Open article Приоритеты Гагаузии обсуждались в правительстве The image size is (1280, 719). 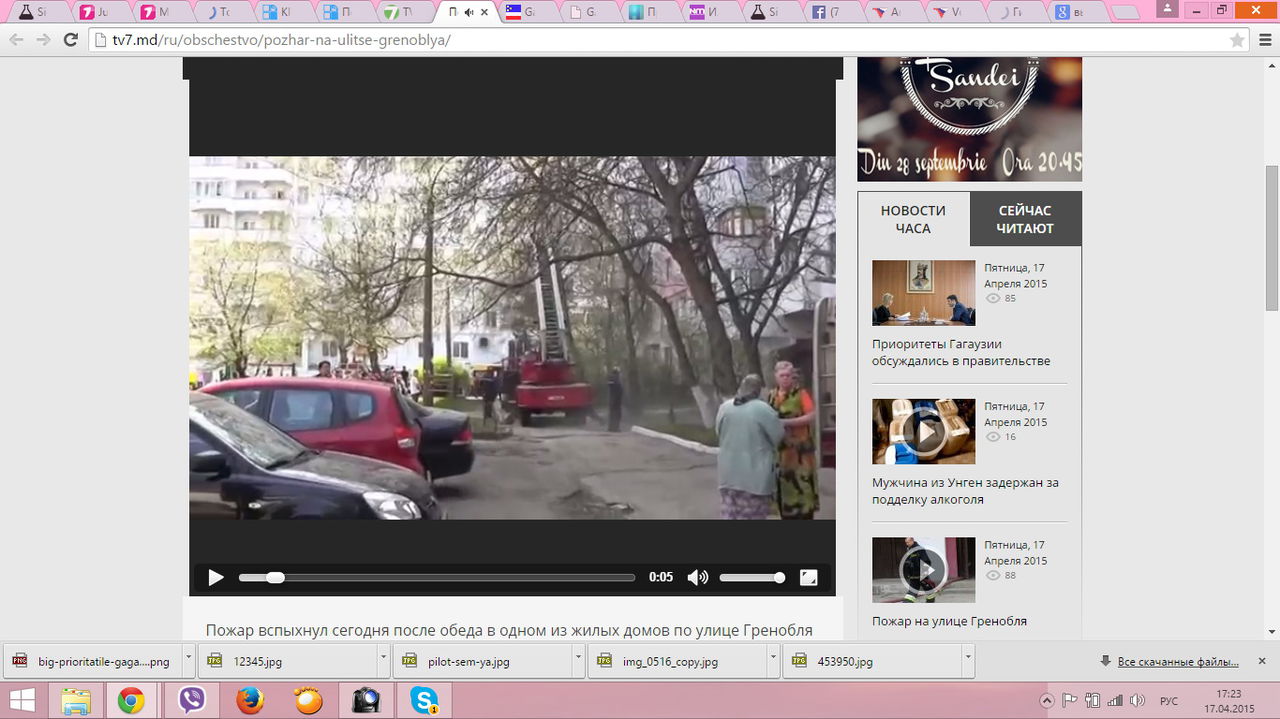961,352
